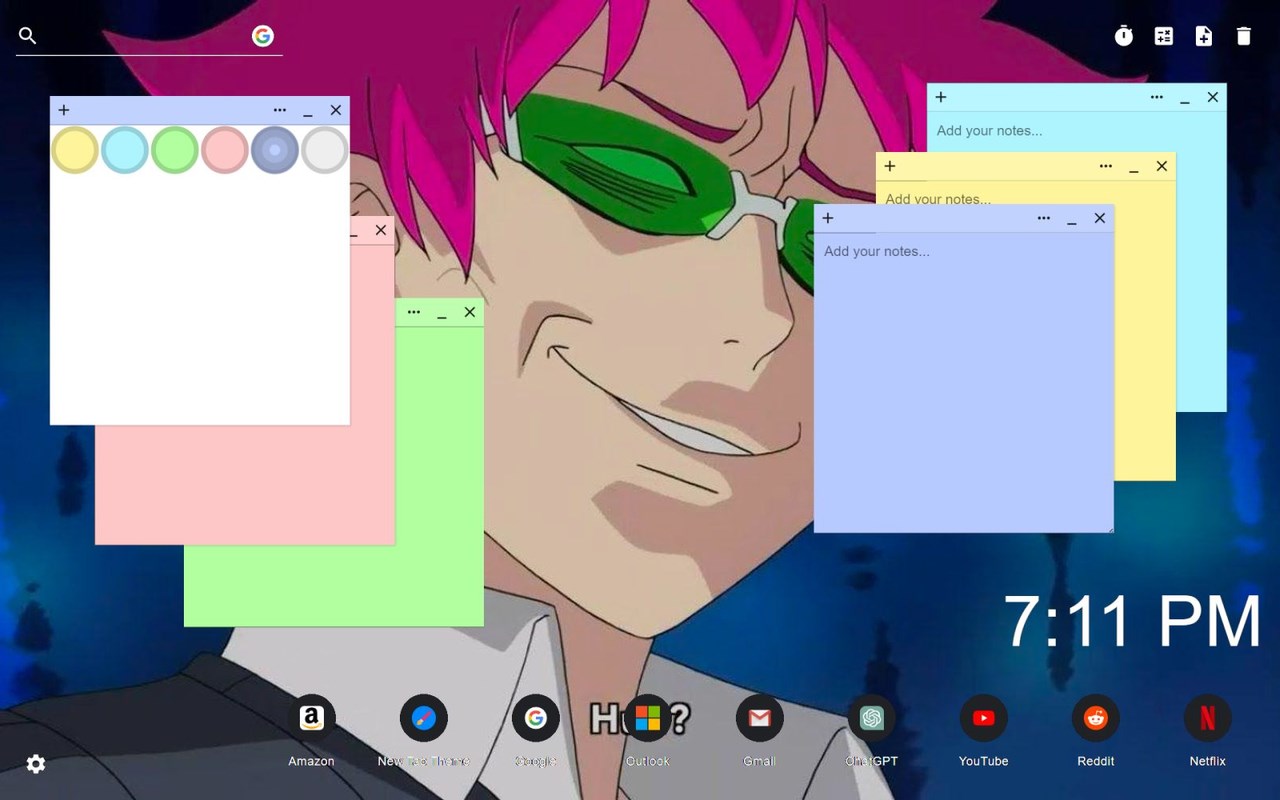Close the green note
Viewport: 1280px width, 800px height.
(470, 312)
